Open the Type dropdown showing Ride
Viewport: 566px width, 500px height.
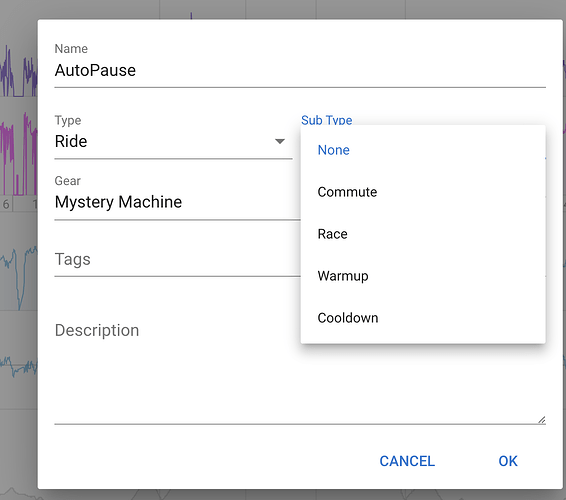pos(173,141)
